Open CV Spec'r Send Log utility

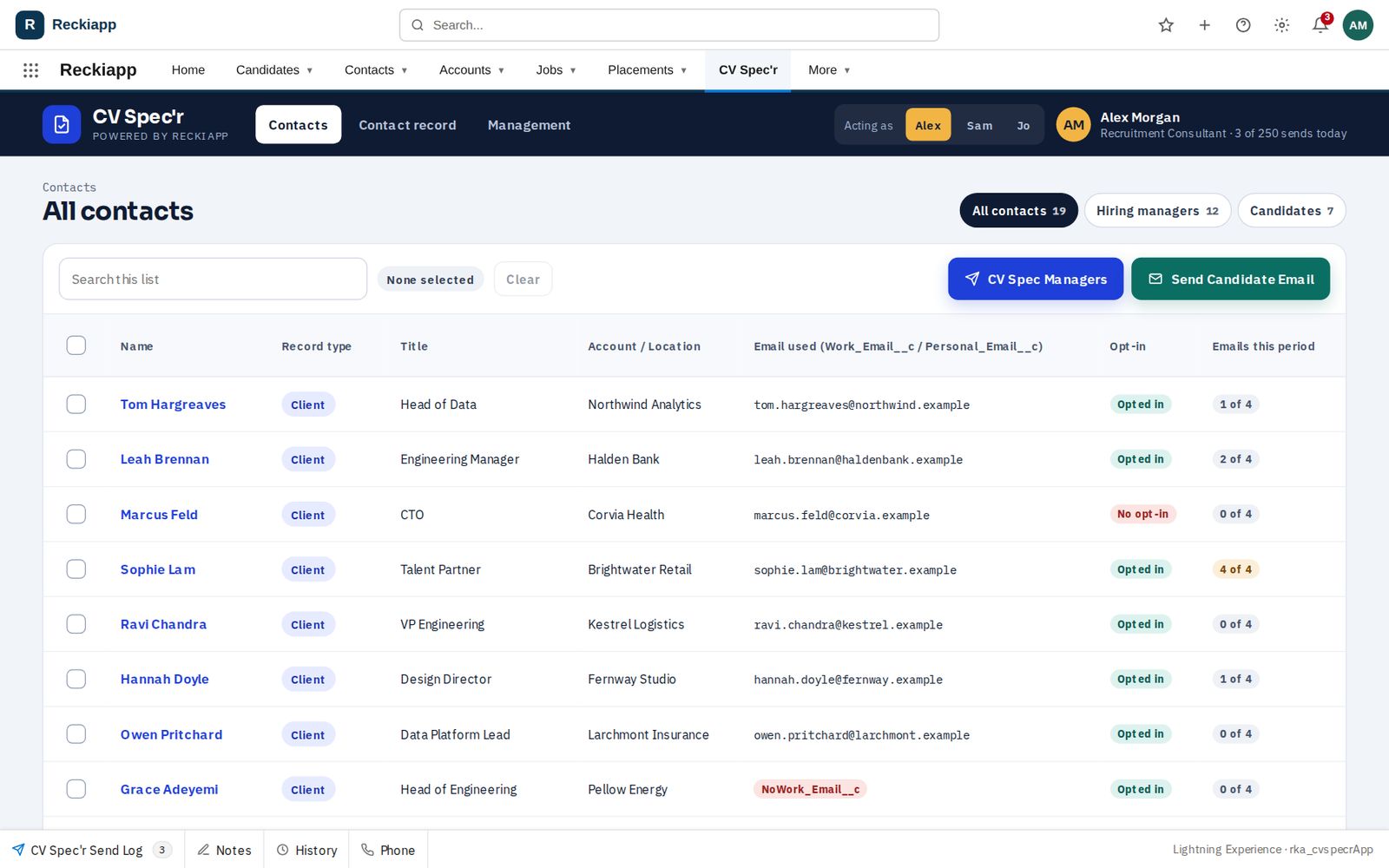click(91, 850)
